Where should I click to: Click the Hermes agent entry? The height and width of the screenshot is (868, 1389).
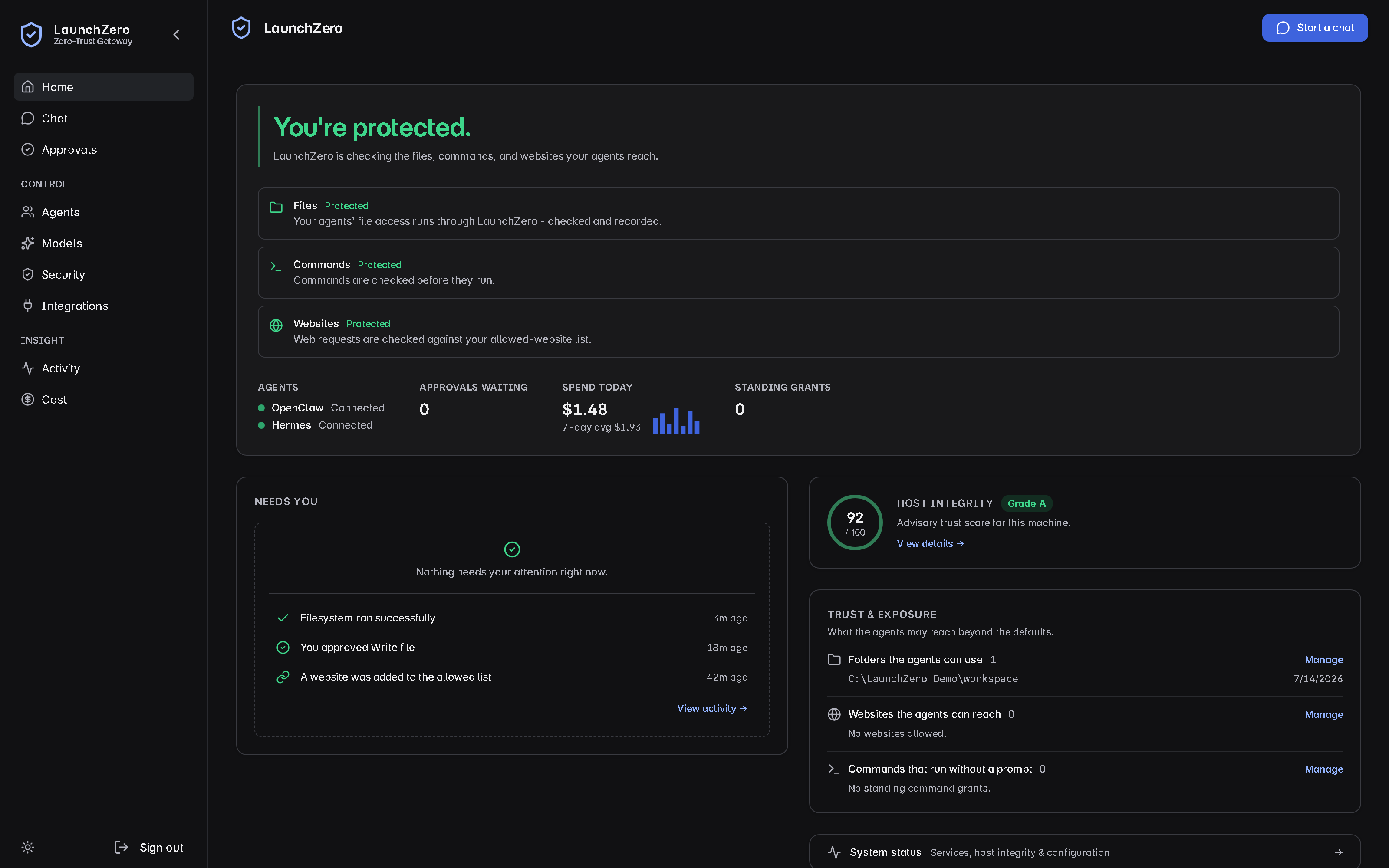(315, 425)
